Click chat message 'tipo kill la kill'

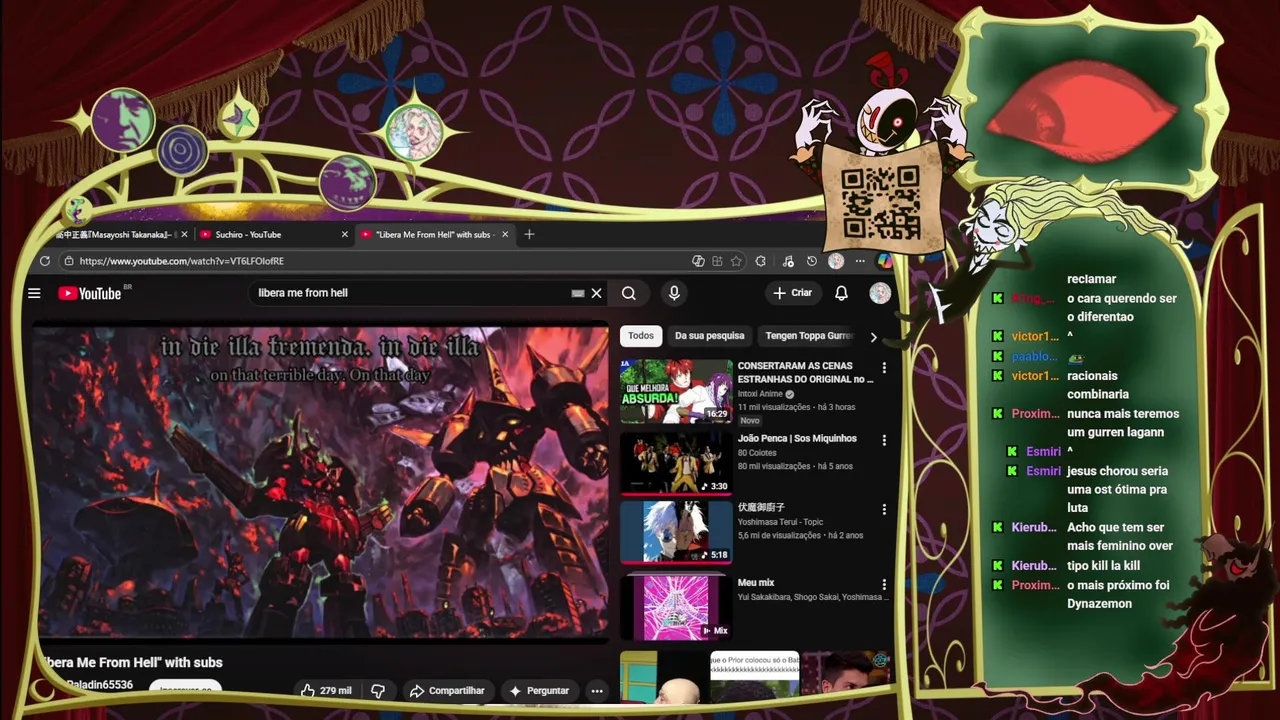(1103, 566)
